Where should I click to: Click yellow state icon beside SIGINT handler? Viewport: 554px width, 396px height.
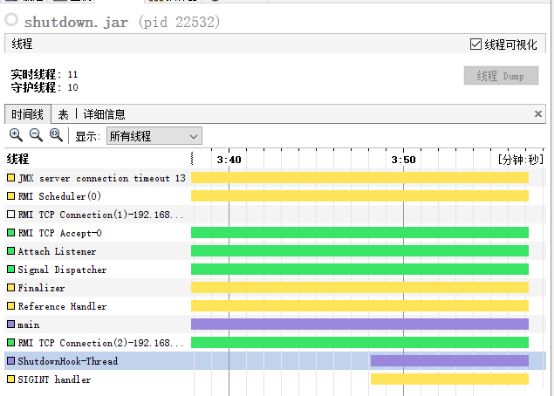pyautogui.click(x=11, y=379)
